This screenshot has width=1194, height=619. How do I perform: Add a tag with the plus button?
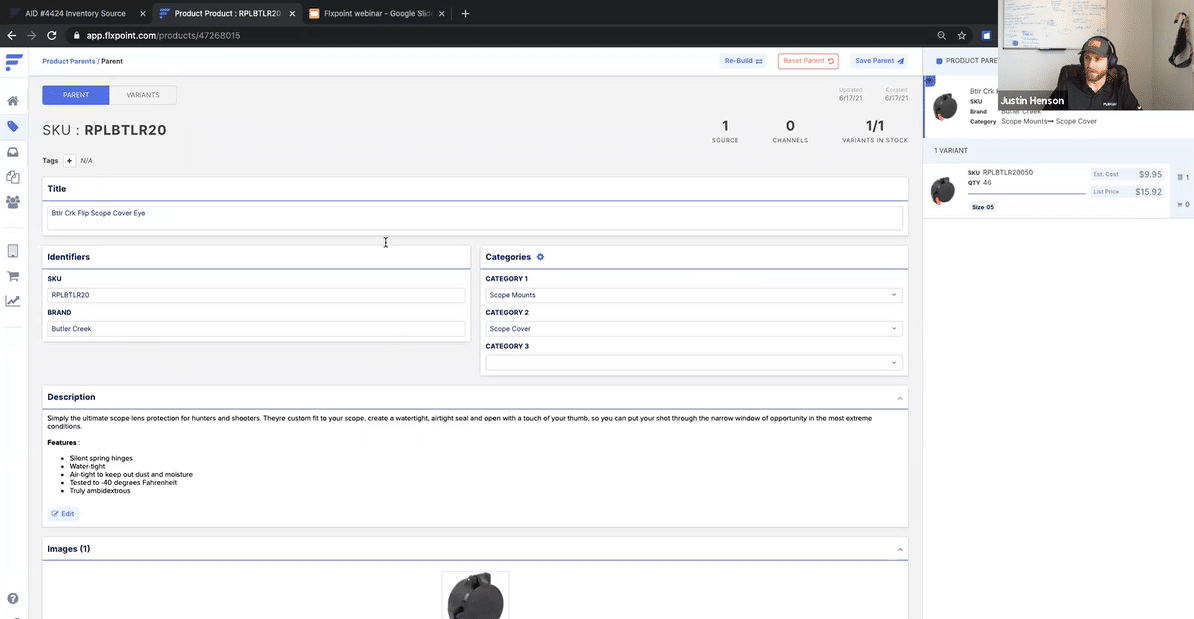click(x=69, y=161)
